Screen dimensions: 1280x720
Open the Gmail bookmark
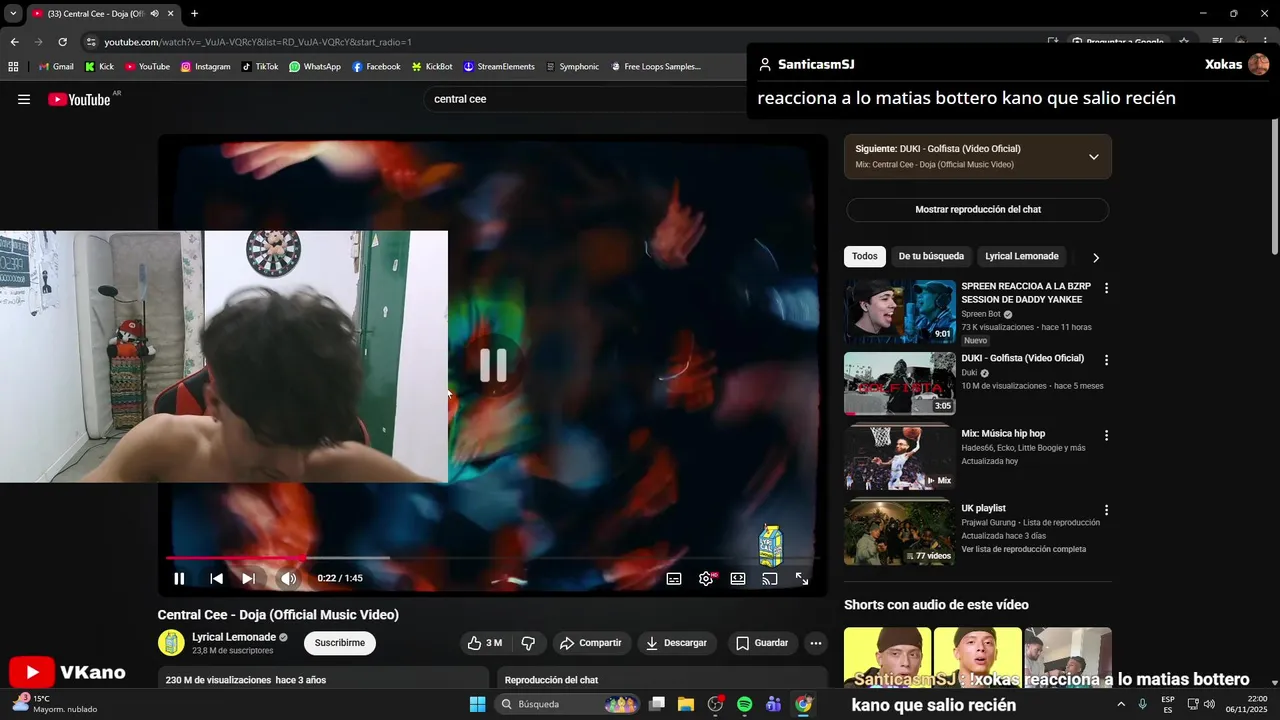pyautogui.click(x=56, y=67)
